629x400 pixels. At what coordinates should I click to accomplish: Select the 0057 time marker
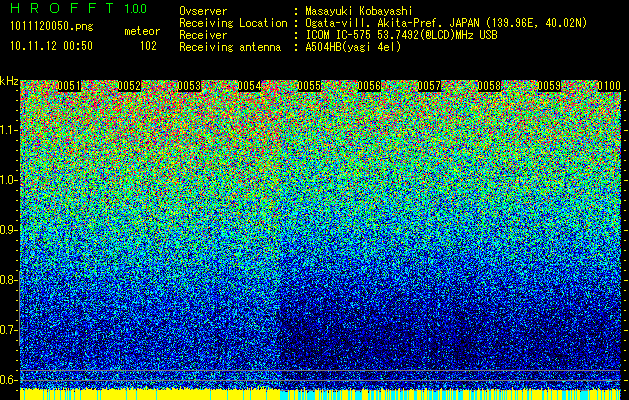[429, 86]
